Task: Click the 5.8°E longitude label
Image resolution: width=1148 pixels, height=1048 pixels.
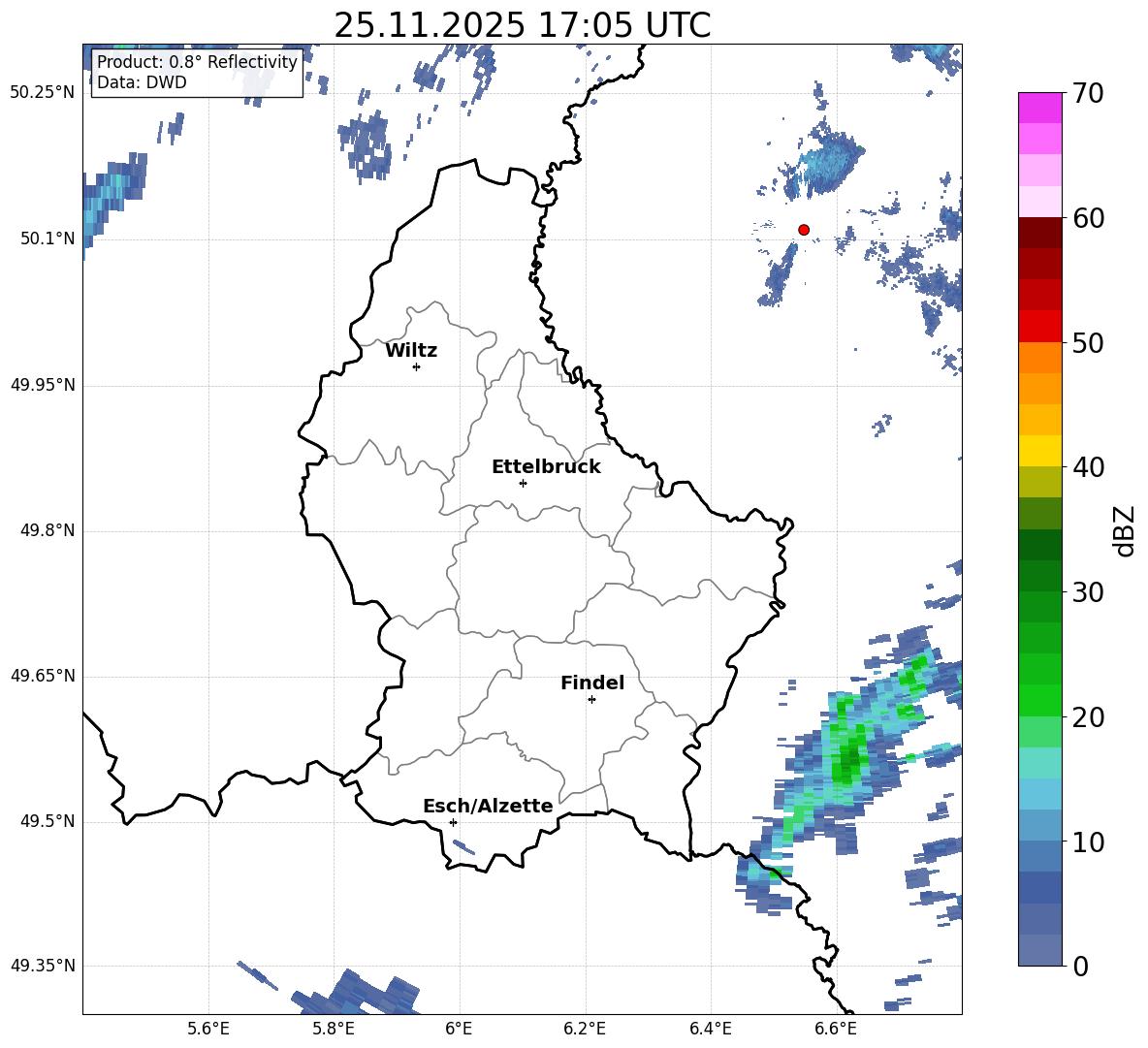Action: click(x=334, y=1029)
